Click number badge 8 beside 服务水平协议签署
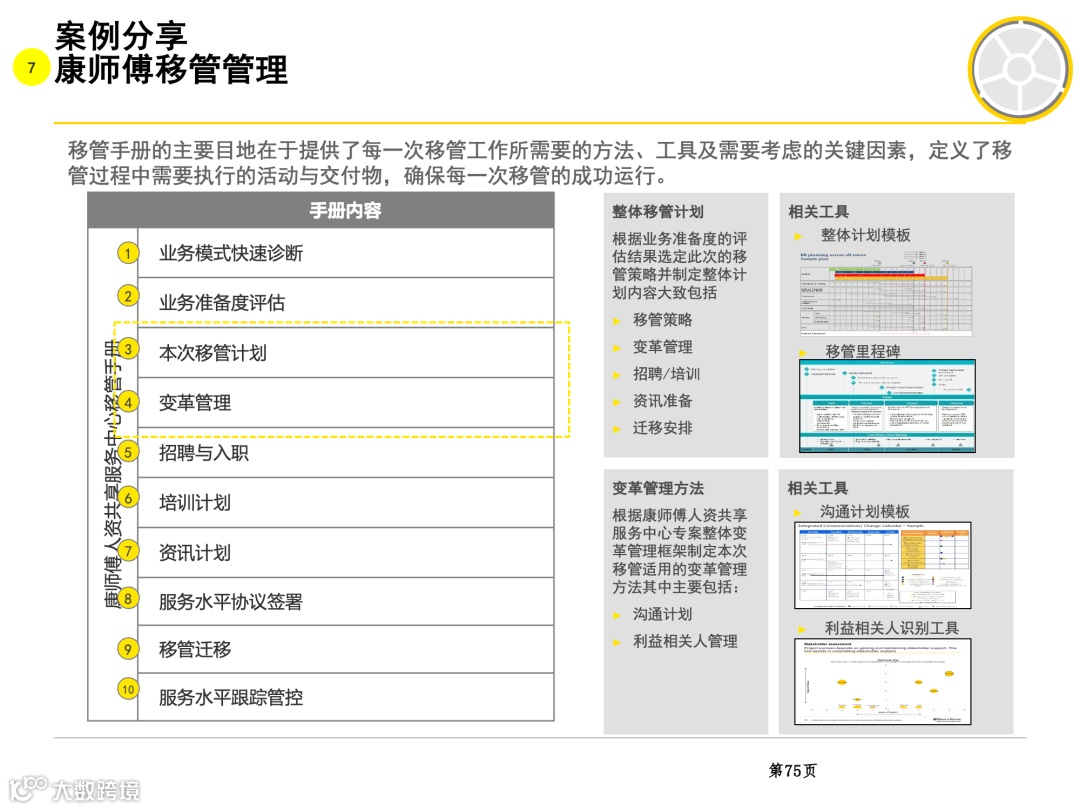 click(x=127, y=599)
